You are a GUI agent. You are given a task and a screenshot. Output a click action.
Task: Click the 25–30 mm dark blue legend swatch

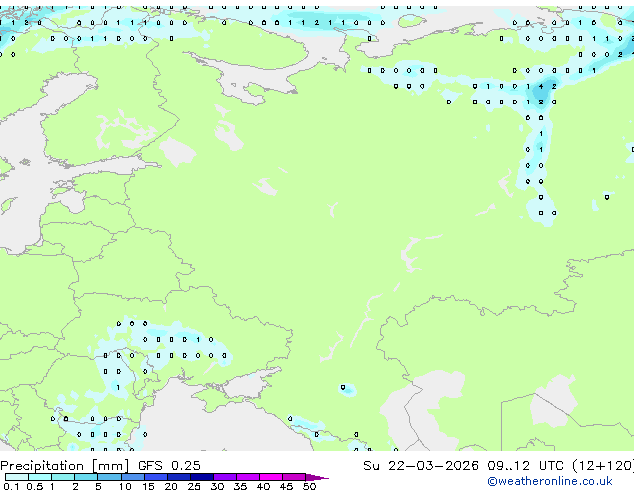tap(201, 477)
